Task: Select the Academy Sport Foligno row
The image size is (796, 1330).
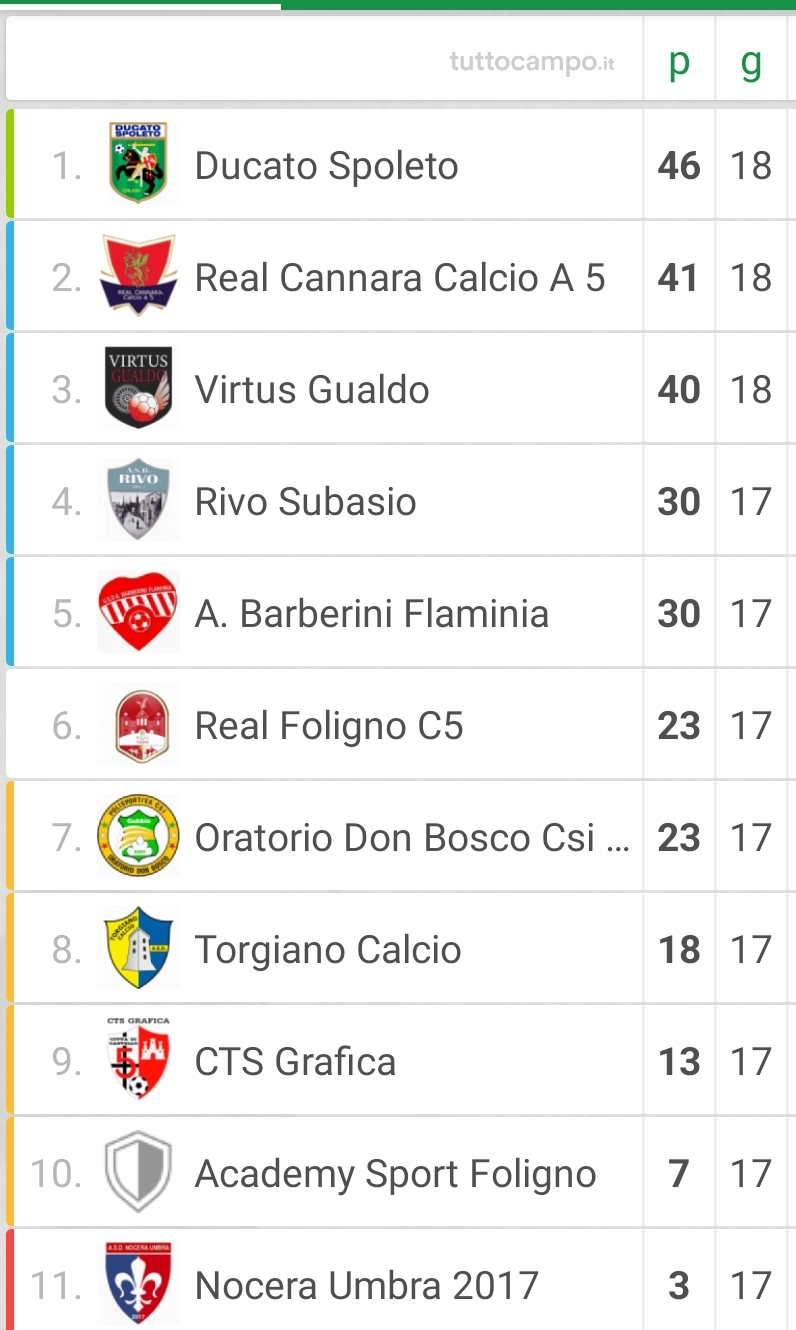Action: [401, 1172]
